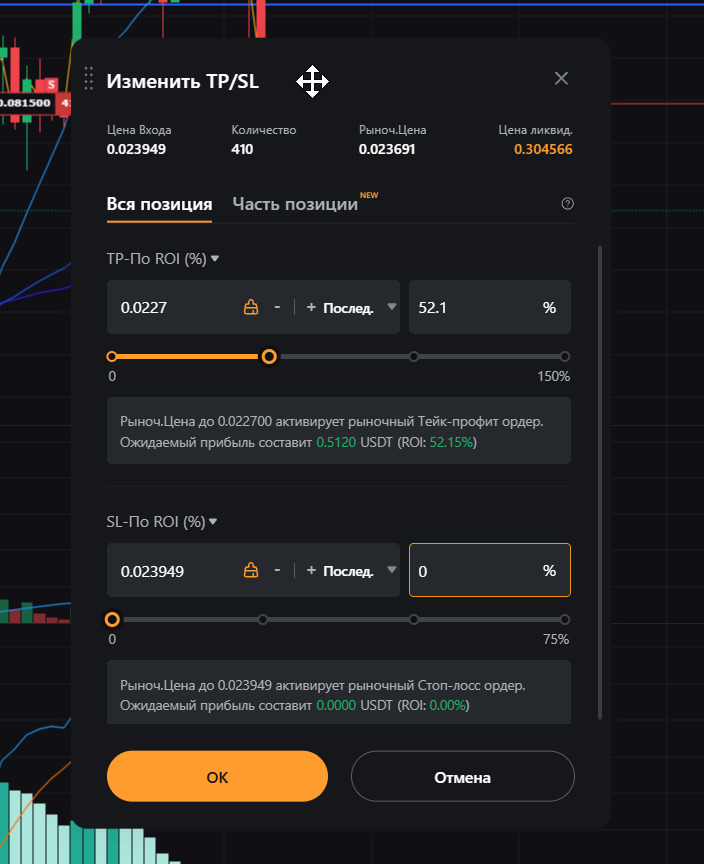Increase TP price with plus button

(x=311, y=307)
